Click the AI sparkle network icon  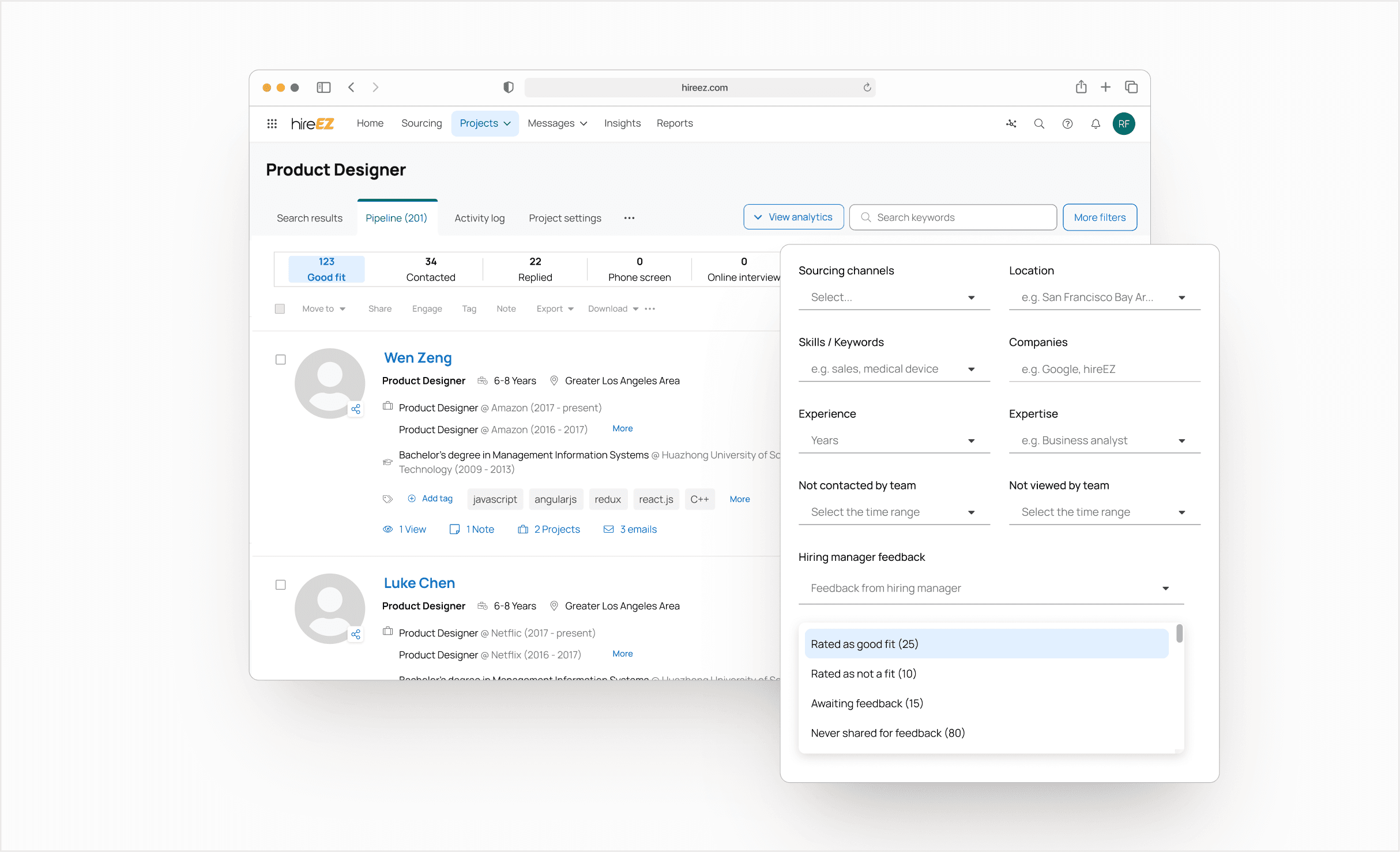(1011, 123)
